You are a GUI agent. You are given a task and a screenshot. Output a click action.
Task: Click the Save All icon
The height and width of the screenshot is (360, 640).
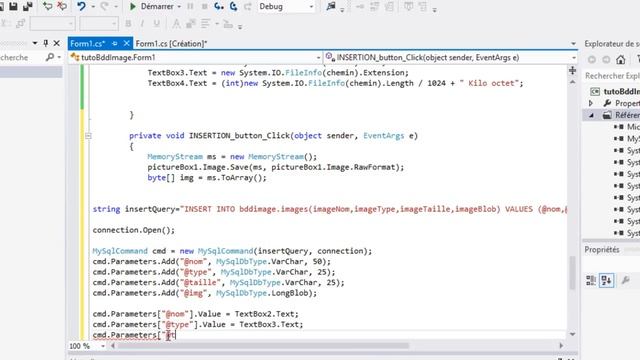point(28,6)
